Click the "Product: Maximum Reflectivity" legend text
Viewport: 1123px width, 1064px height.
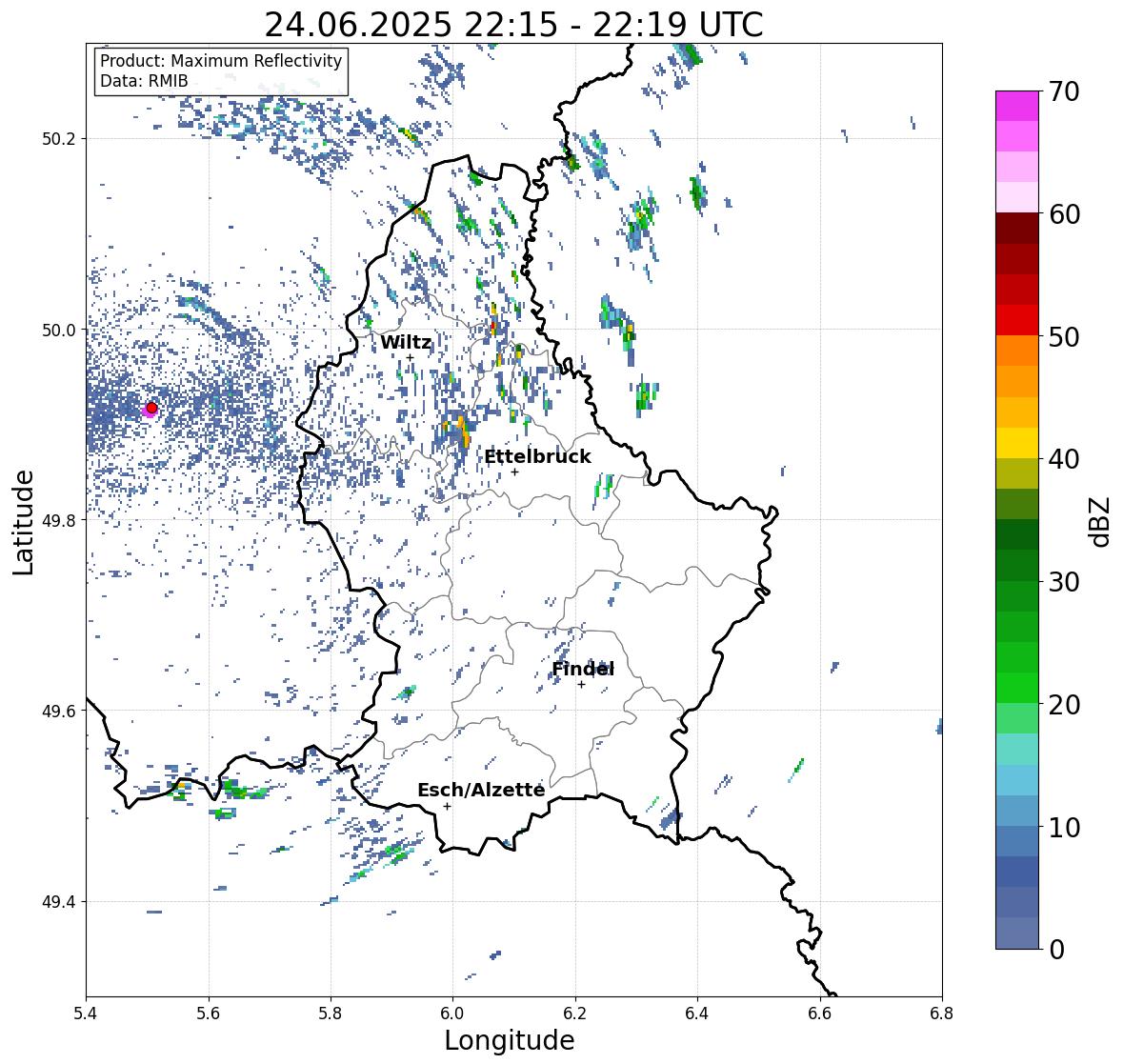point(221,61)
